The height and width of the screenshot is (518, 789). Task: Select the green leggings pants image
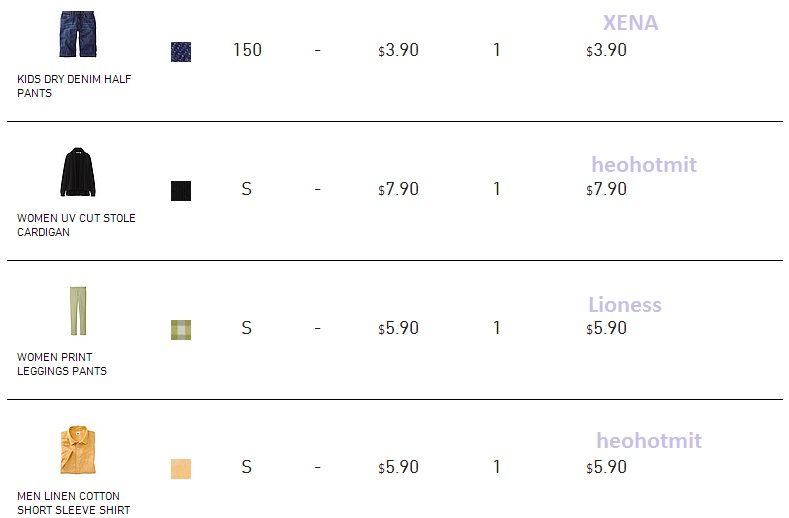pos(77,311)
